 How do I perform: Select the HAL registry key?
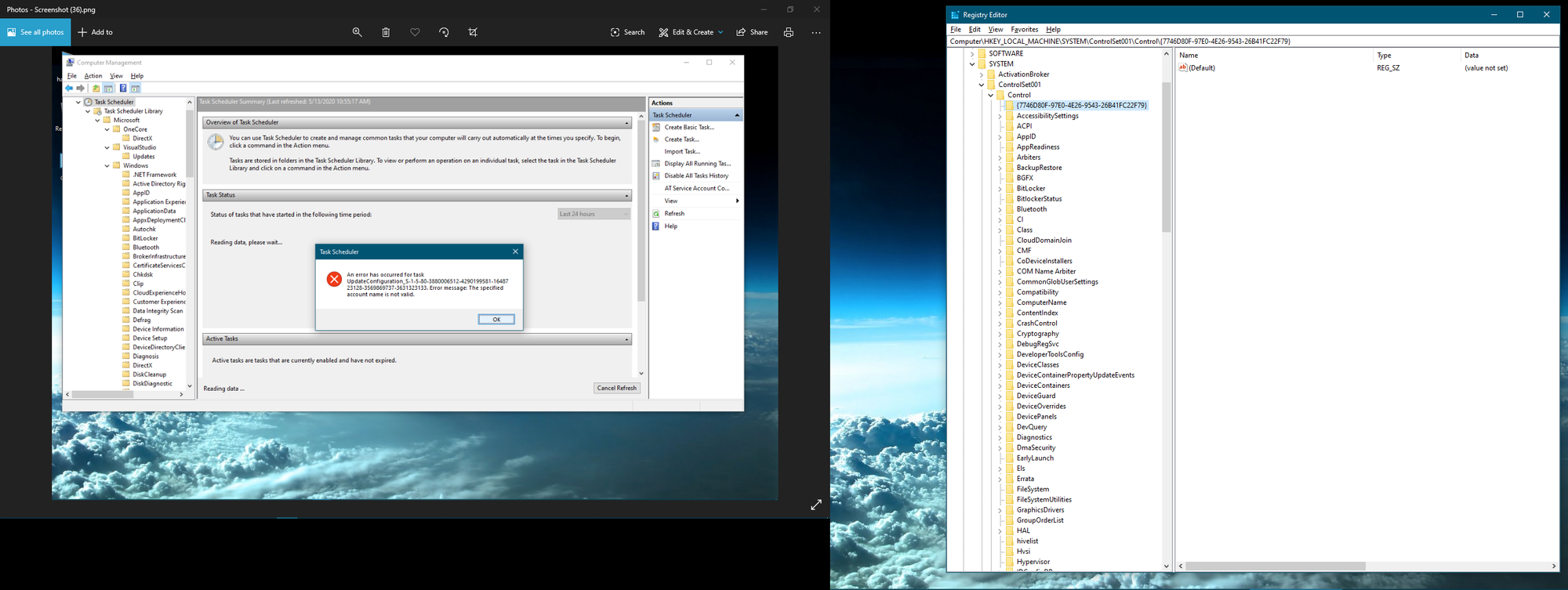tap(1023, 530)
